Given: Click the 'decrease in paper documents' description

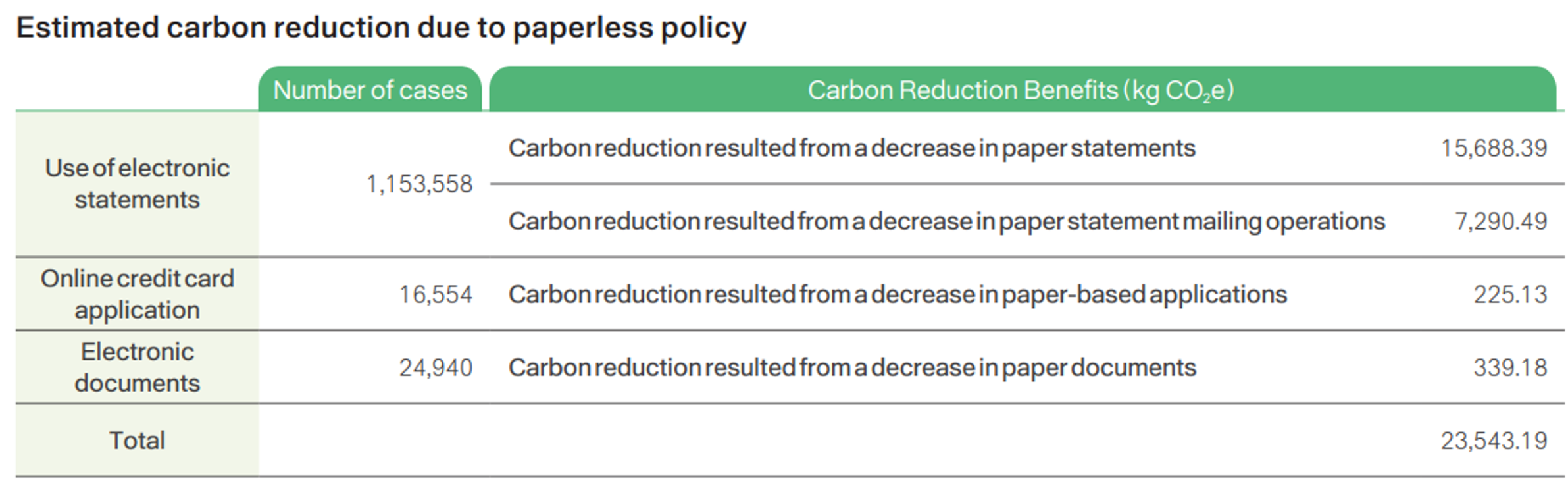Looking at the screenshot, I should click(851, 367).
